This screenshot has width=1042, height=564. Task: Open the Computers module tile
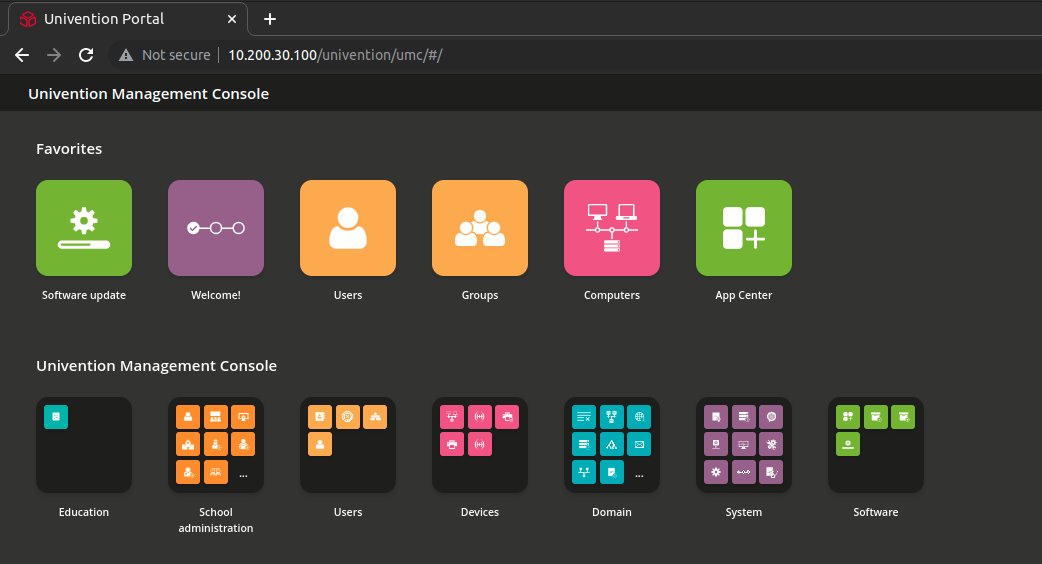pyautogui.click(x=612, y=228)
